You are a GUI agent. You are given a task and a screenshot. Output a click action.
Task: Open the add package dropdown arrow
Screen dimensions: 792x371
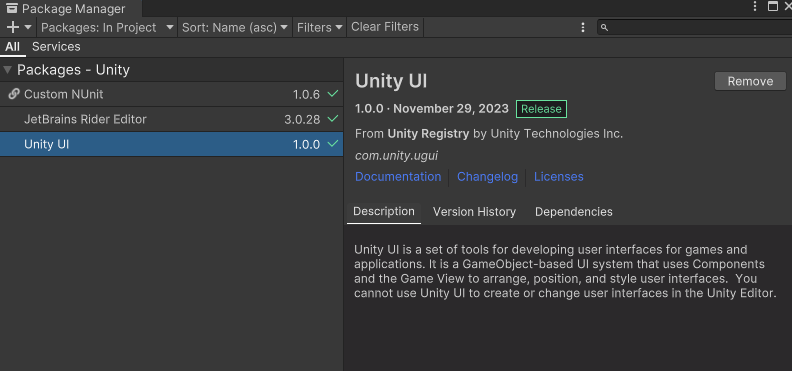pyautogui.click(x=28, y=27)
